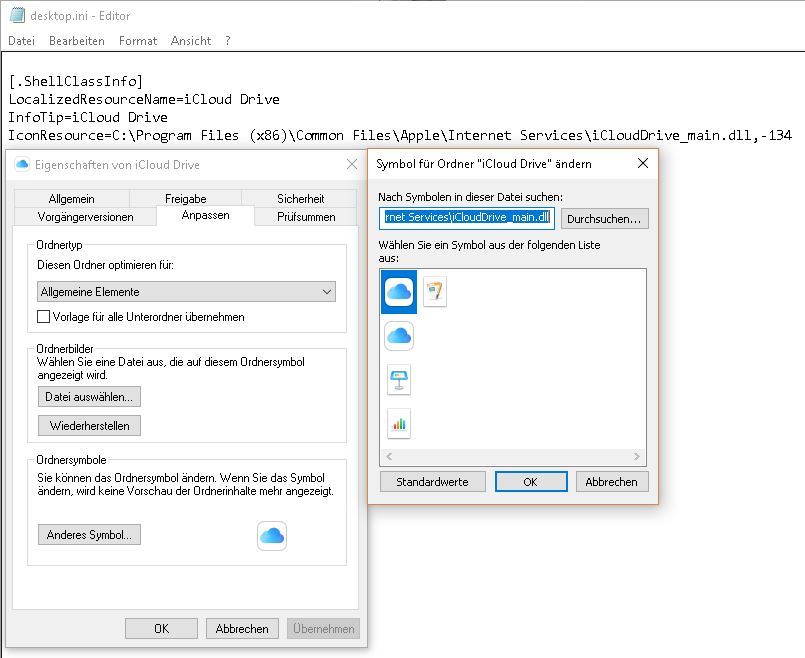The width and height of the screenshot is (805, 658).
Task: Open the Datei menu in Editor
Action: (22, 41)
